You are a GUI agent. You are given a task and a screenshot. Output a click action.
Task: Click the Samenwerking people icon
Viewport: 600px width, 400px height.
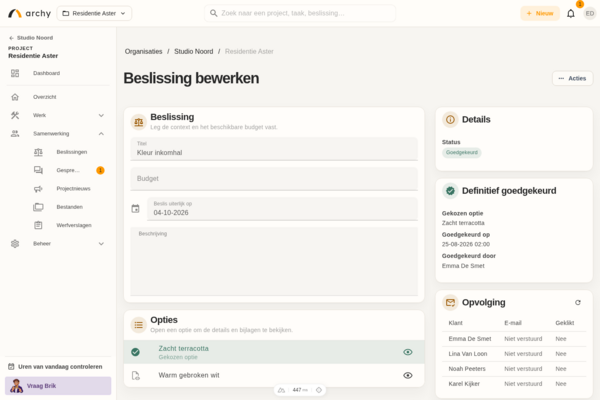[15, 134]
